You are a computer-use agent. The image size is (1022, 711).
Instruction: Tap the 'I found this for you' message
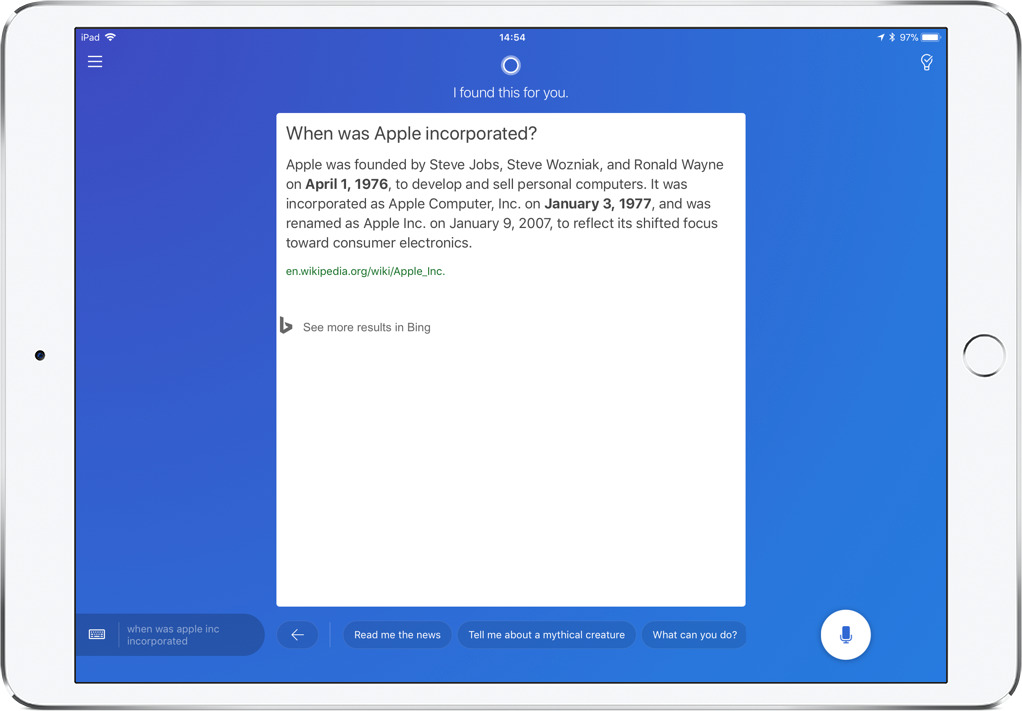click(x=510, y=92)
